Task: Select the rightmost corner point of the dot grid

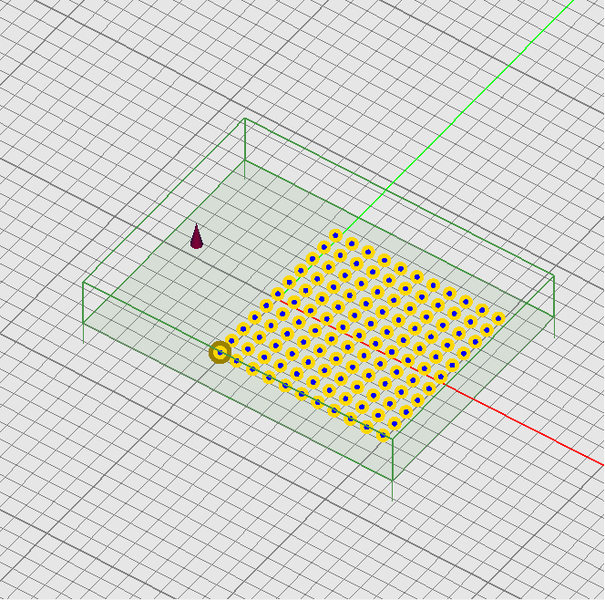Action: (x=498, y=319)
